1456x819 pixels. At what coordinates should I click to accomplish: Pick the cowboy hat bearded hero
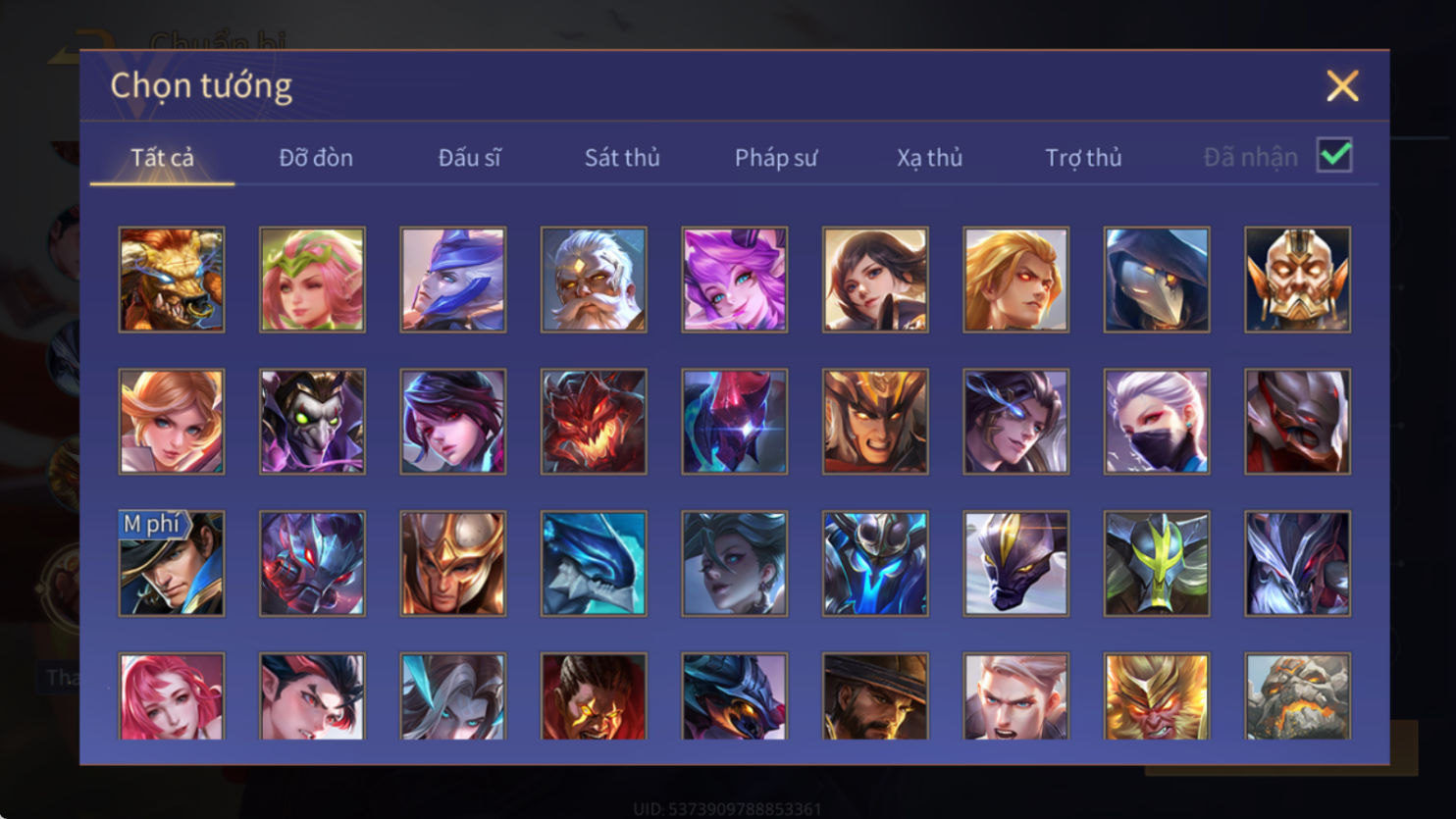(875, 695)
